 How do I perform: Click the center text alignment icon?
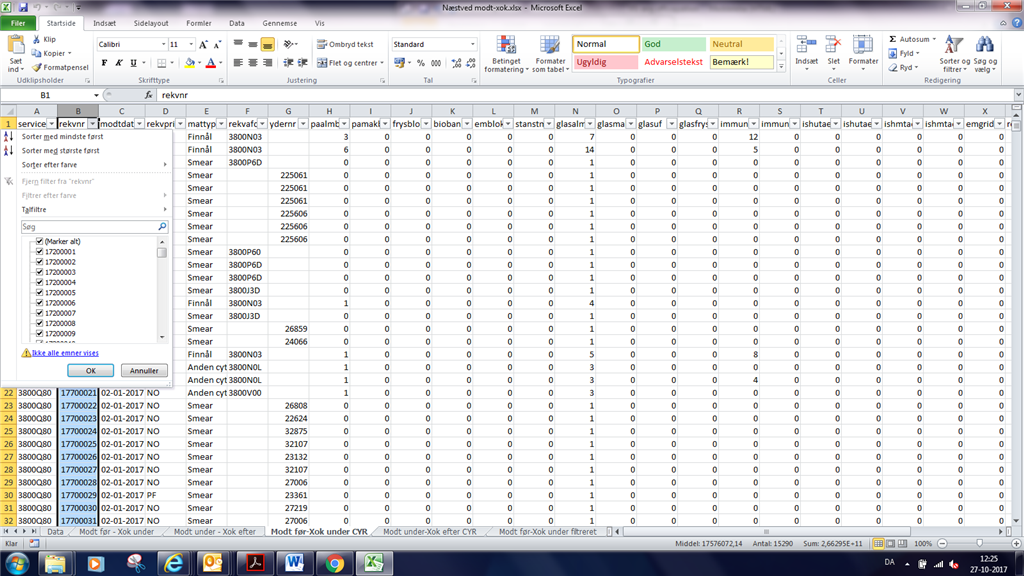[x=253, y=63]
